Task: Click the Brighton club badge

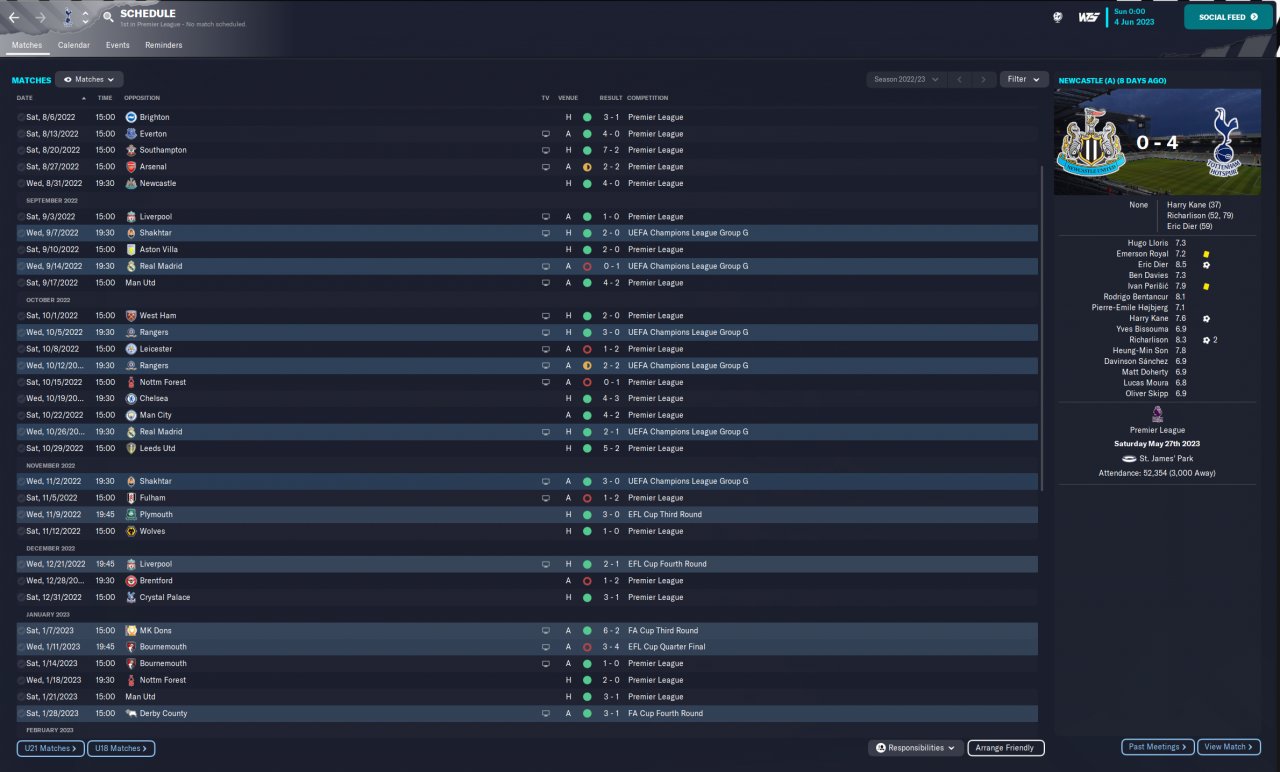Action: tap(131, 117)
